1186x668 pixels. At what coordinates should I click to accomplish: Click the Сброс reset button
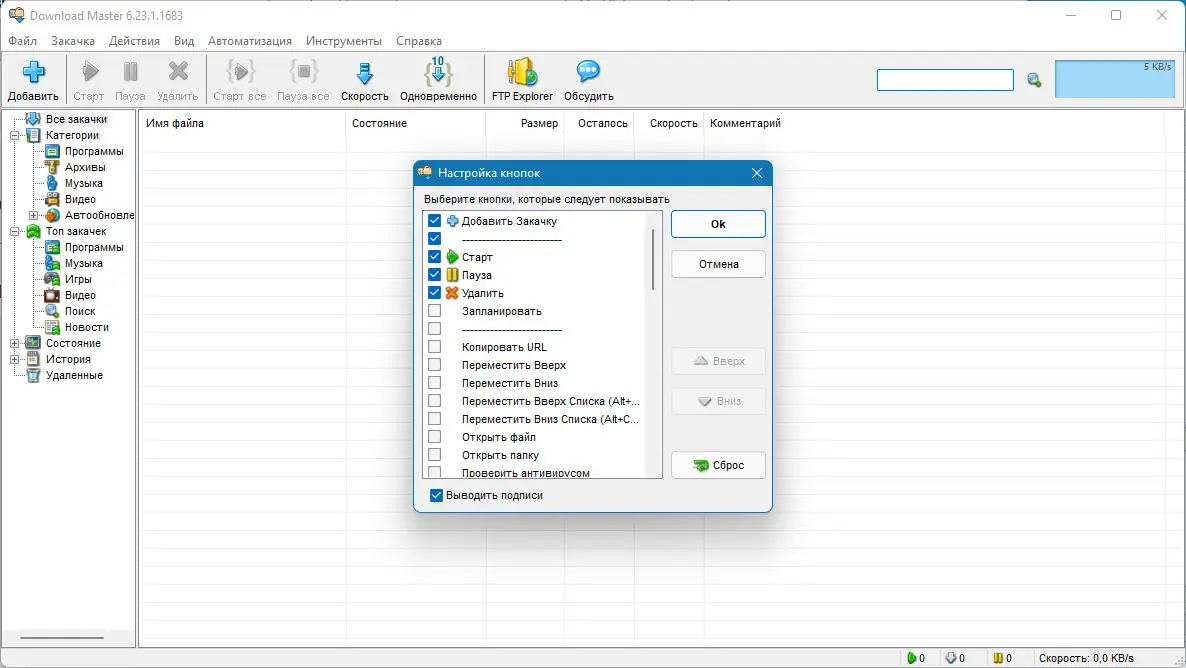tap(718, 465)
